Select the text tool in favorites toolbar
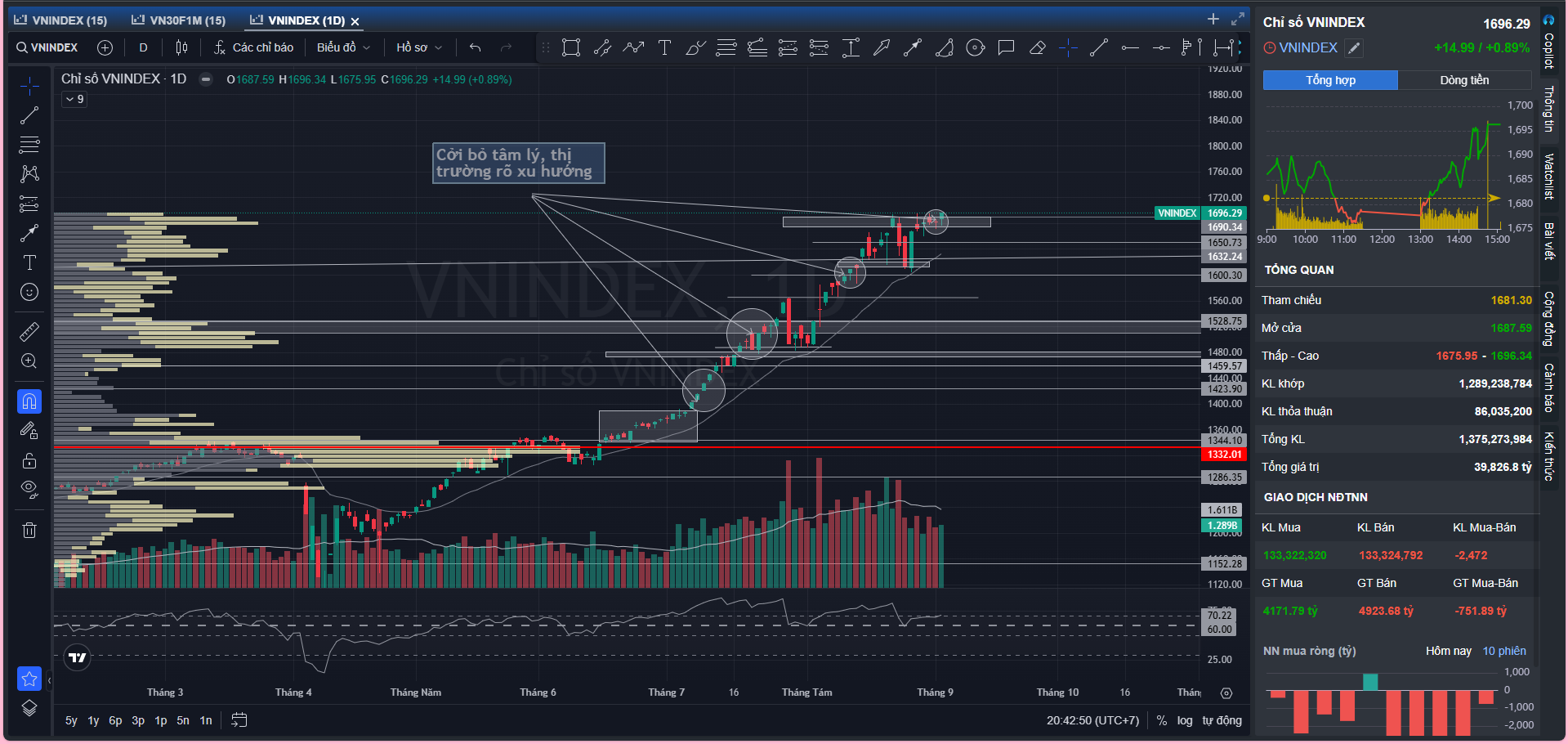The image size is (1568, 744). pyautogui.click(x=664, y=47)
